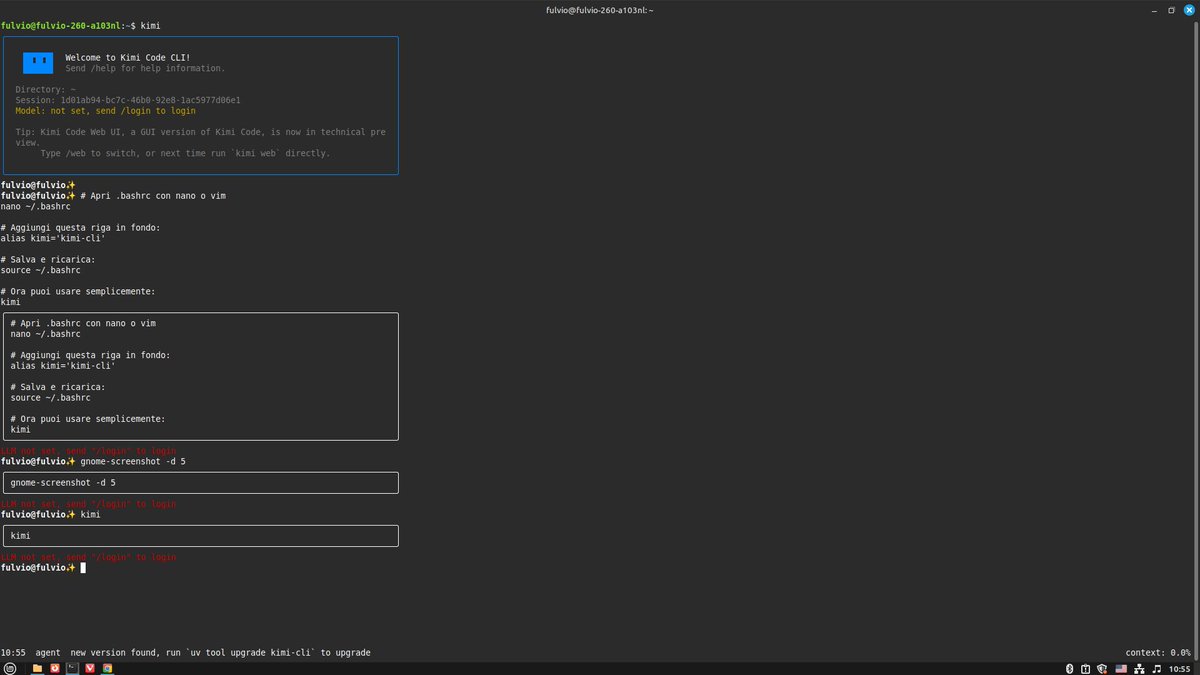This screenshot has height=675, width=1200.
Task: Restore down the terminal window
Action: [x=1171, y=10]
